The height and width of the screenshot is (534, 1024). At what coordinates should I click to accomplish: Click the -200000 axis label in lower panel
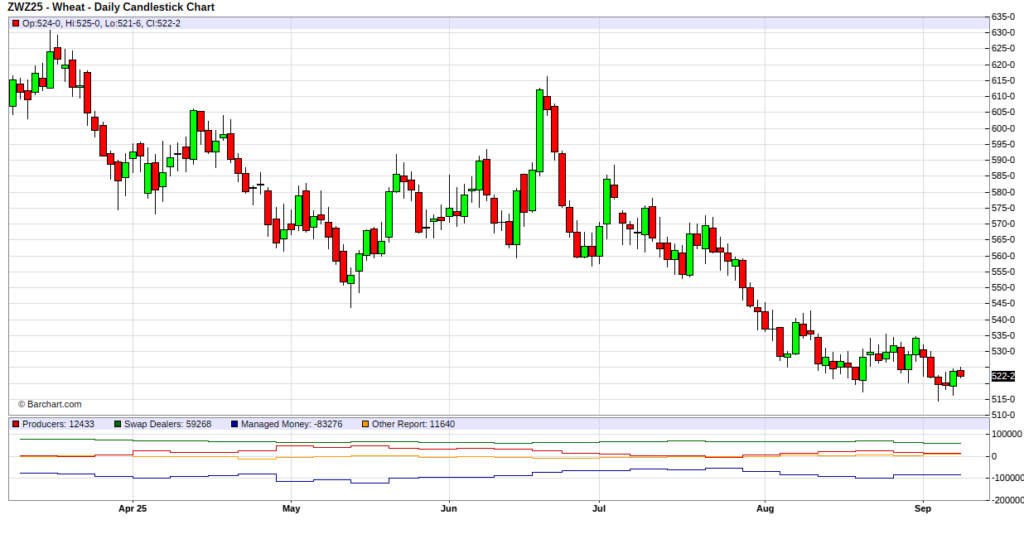click(x=1004, y=499)
